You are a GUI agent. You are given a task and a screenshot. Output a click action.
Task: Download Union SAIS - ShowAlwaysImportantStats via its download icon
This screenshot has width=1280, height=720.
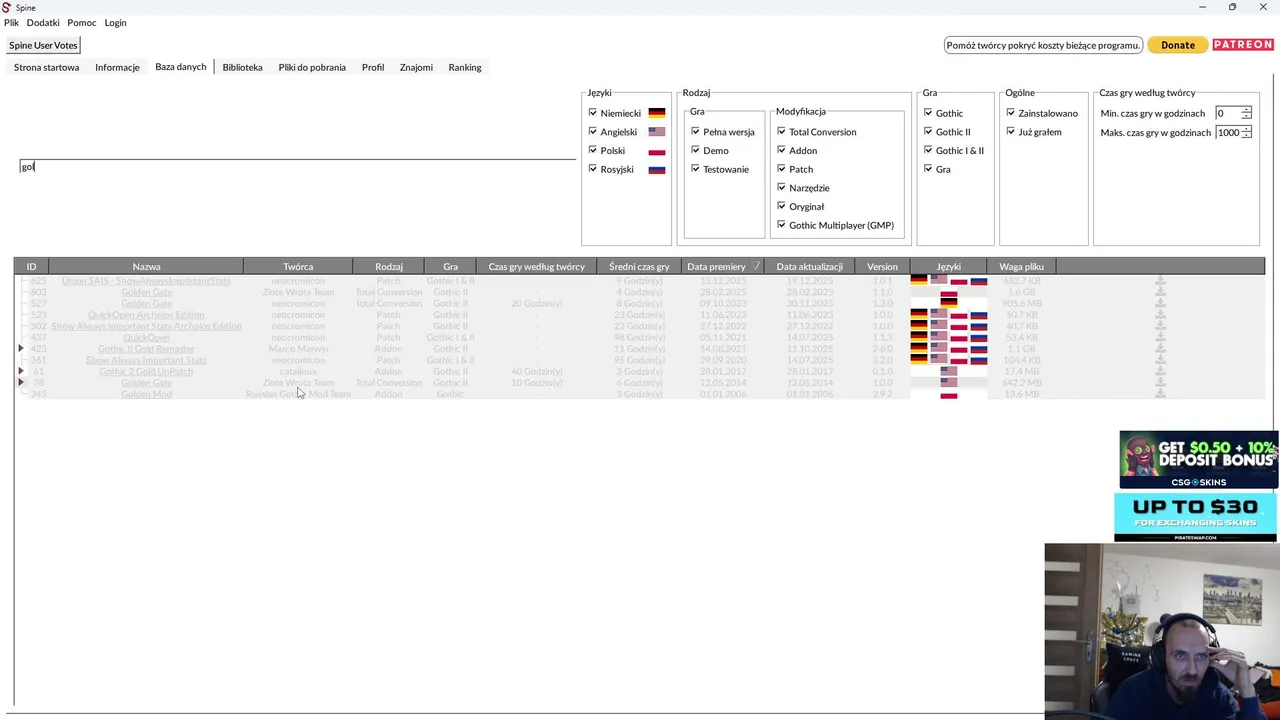(x=1160, y=281)
